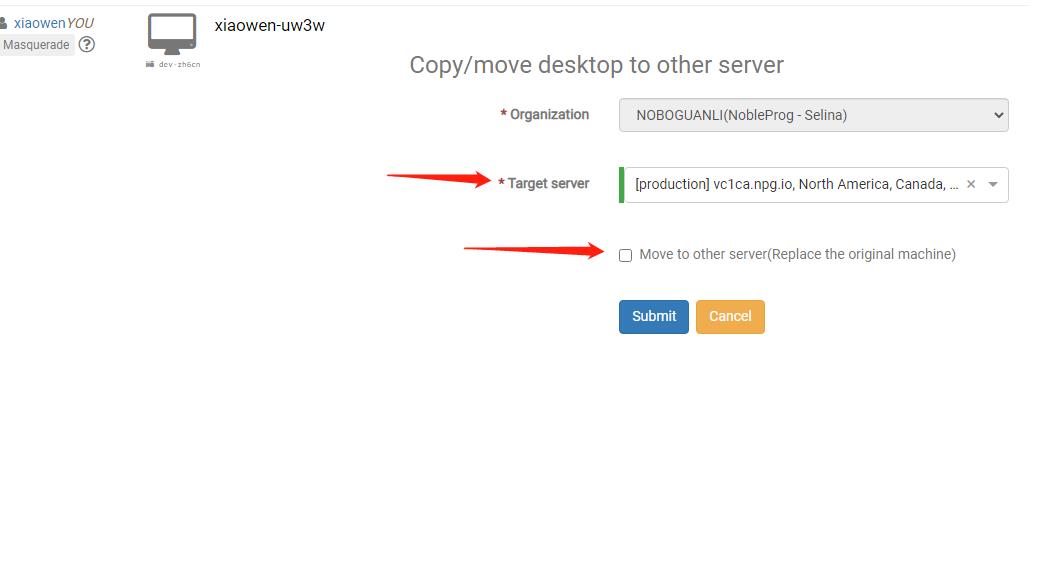Open the Organization dropdown
The image size is (1046, 570).
[x=813, y=115]
